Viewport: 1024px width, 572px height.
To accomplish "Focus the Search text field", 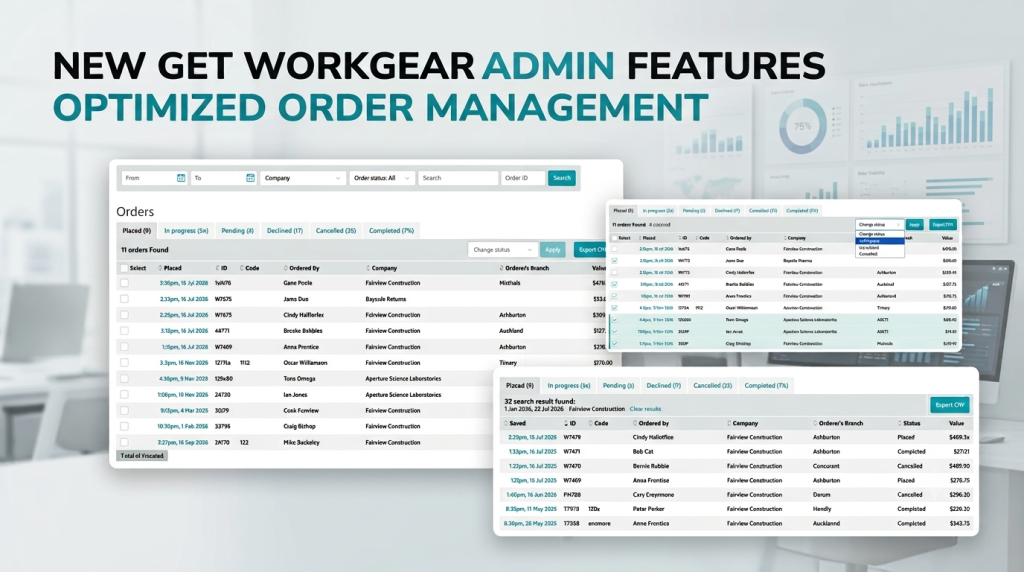I will (458, 178).
